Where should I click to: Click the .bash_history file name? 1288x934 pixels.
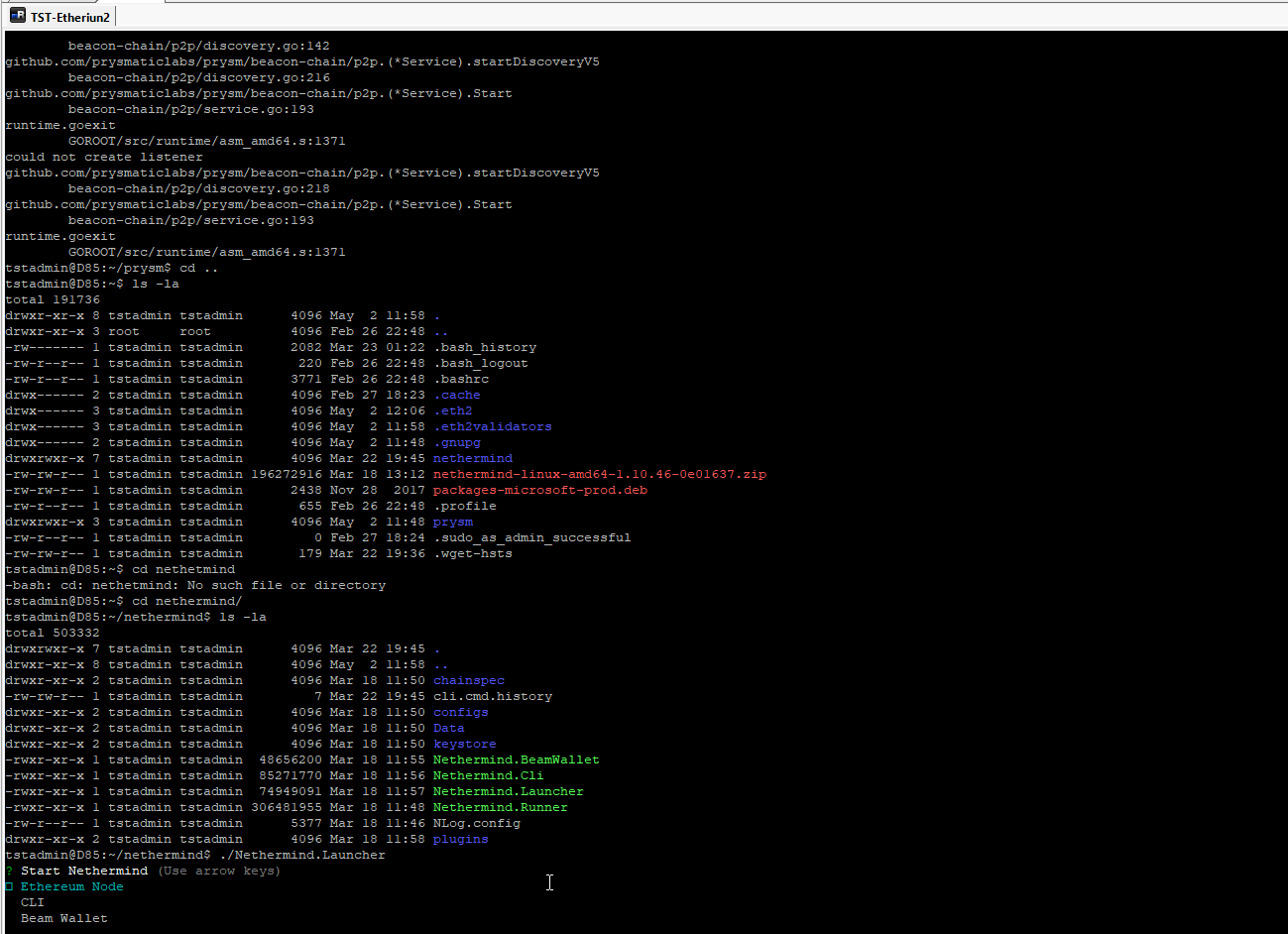(x=485, y=347)
